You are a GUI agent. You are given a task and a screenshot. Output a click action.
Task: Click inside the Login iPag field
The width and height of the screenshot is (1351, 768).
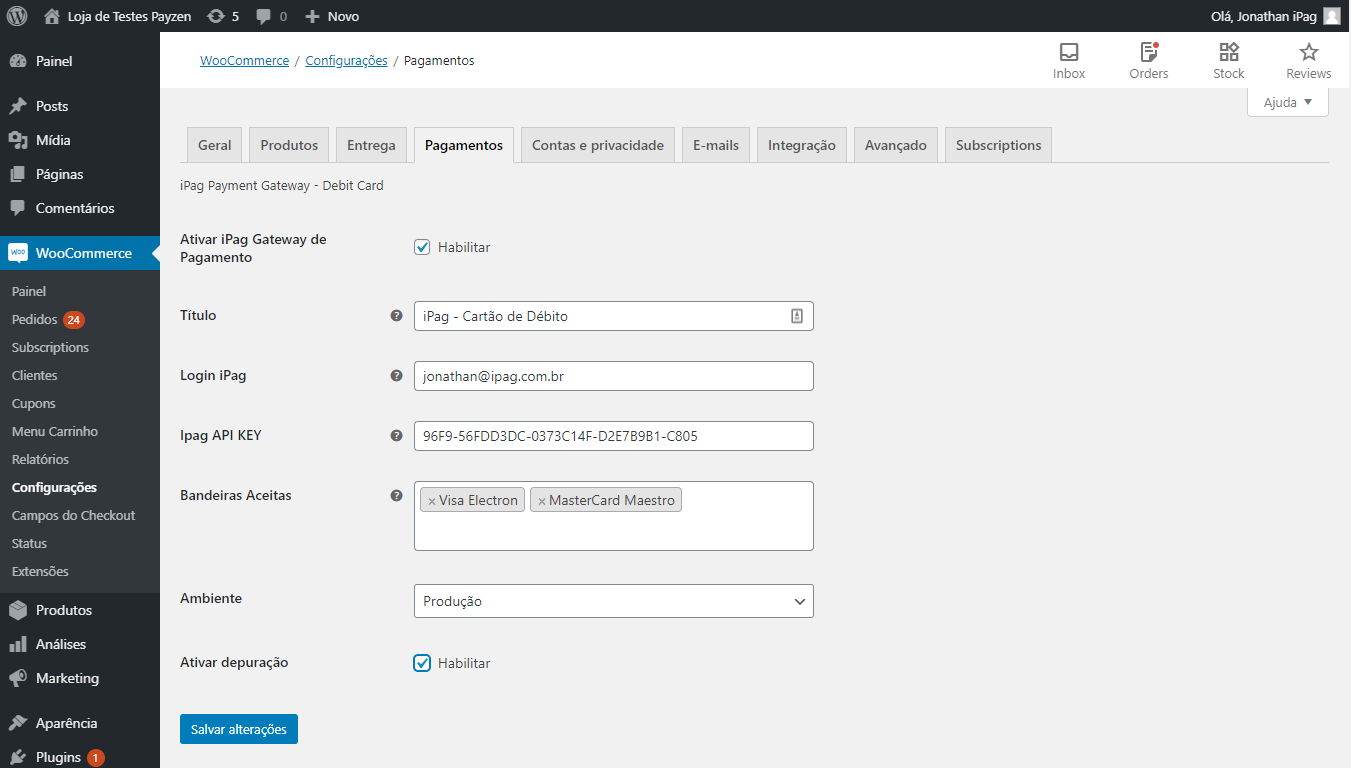coord(614,376)
